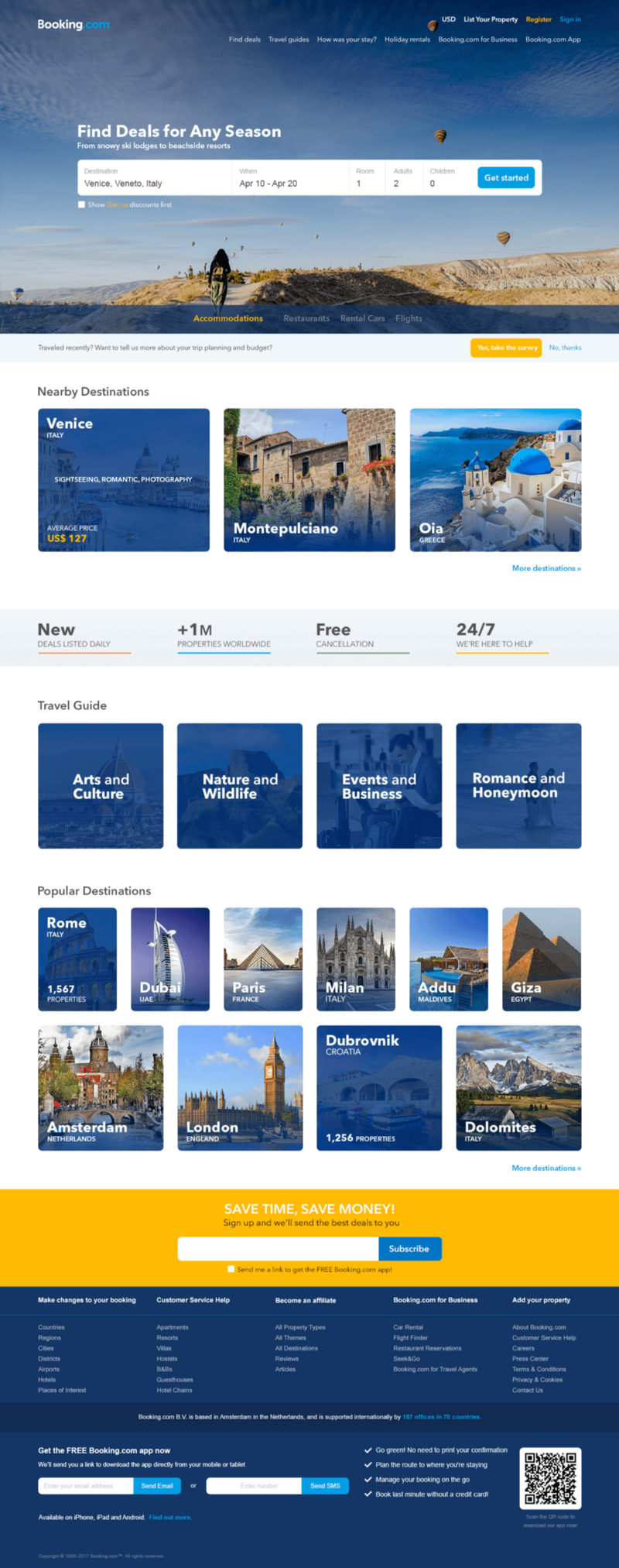Image resolution: width=619 pixels, height=1568 pixels.
Task: Open the How was your stay? menu item
Action: pyautogui.click(x=347, y=39)
